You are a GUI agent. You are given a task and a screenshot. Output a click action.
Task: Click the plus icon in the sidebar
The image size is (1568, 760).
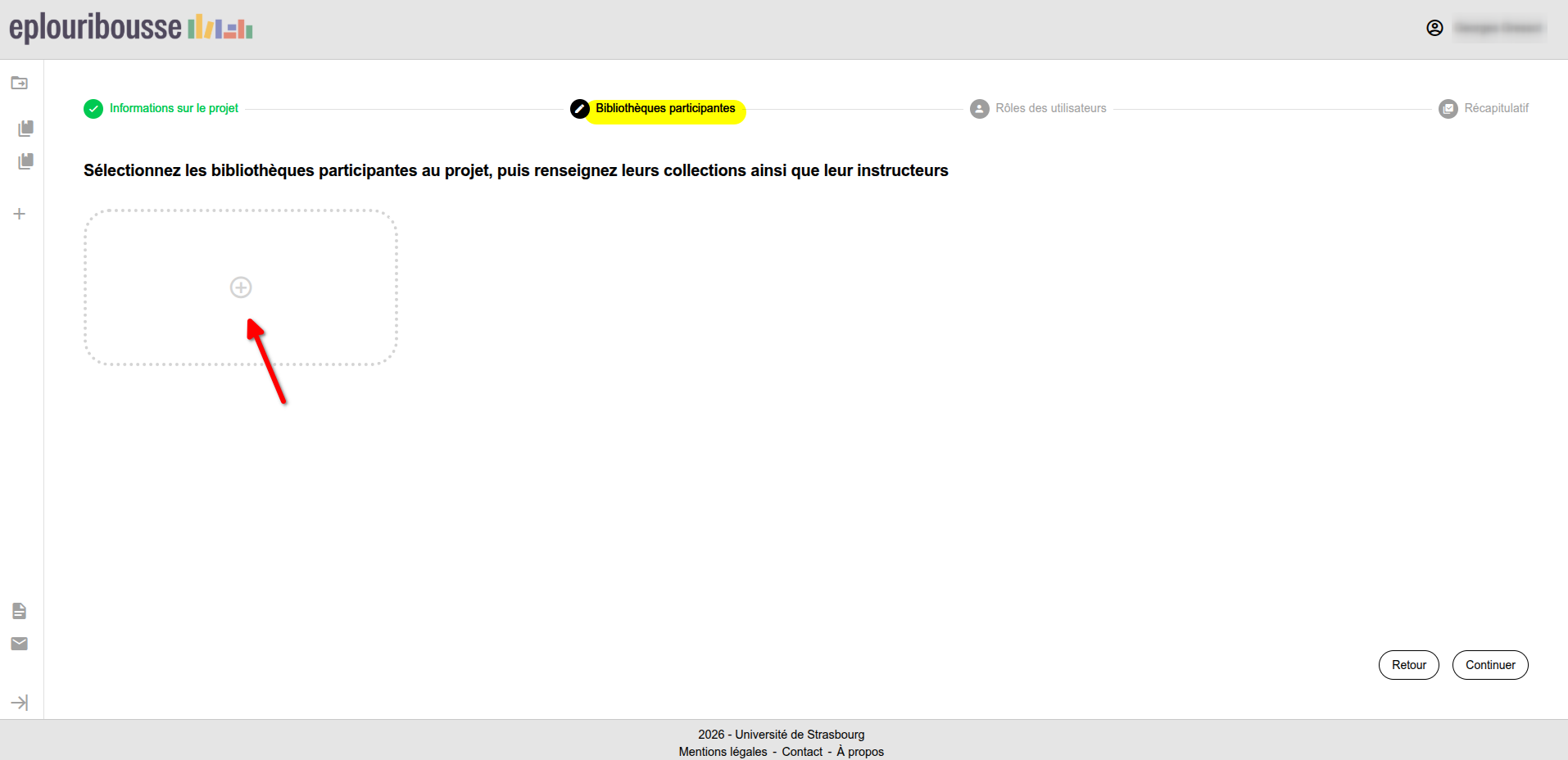point(20,215)
